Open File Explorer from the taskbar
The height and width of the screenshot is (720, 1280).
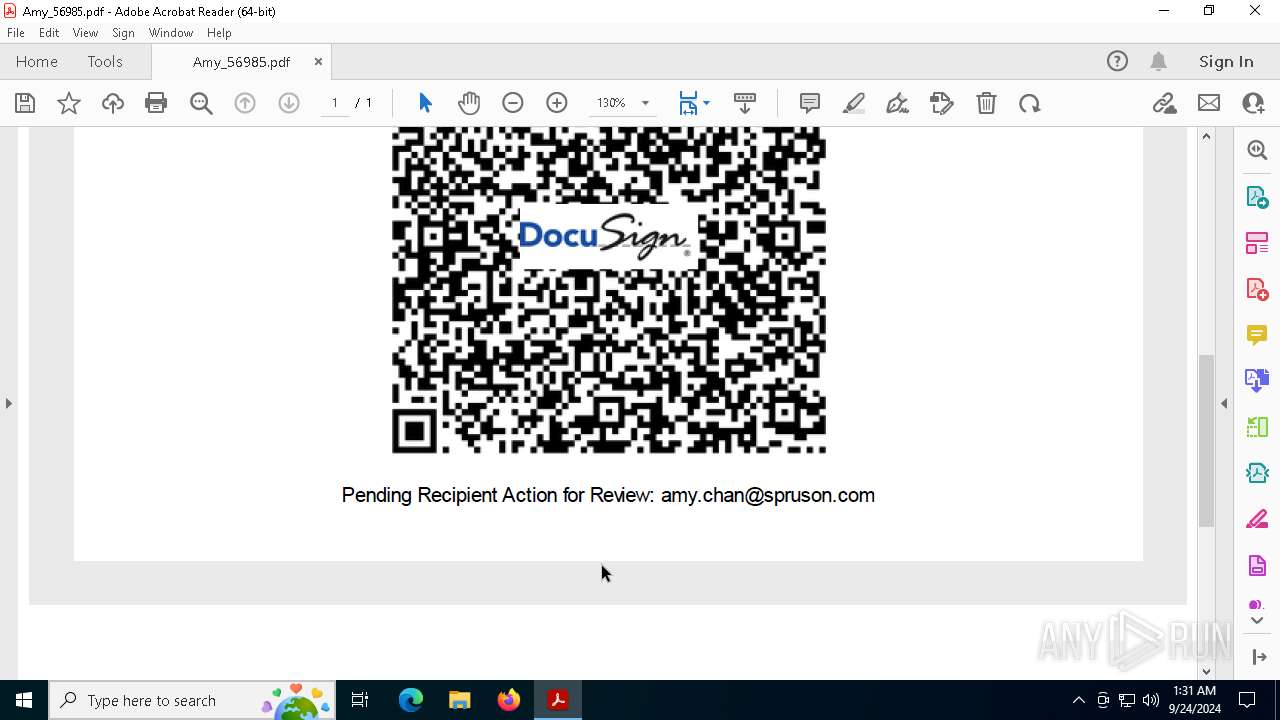click(460, 700)
